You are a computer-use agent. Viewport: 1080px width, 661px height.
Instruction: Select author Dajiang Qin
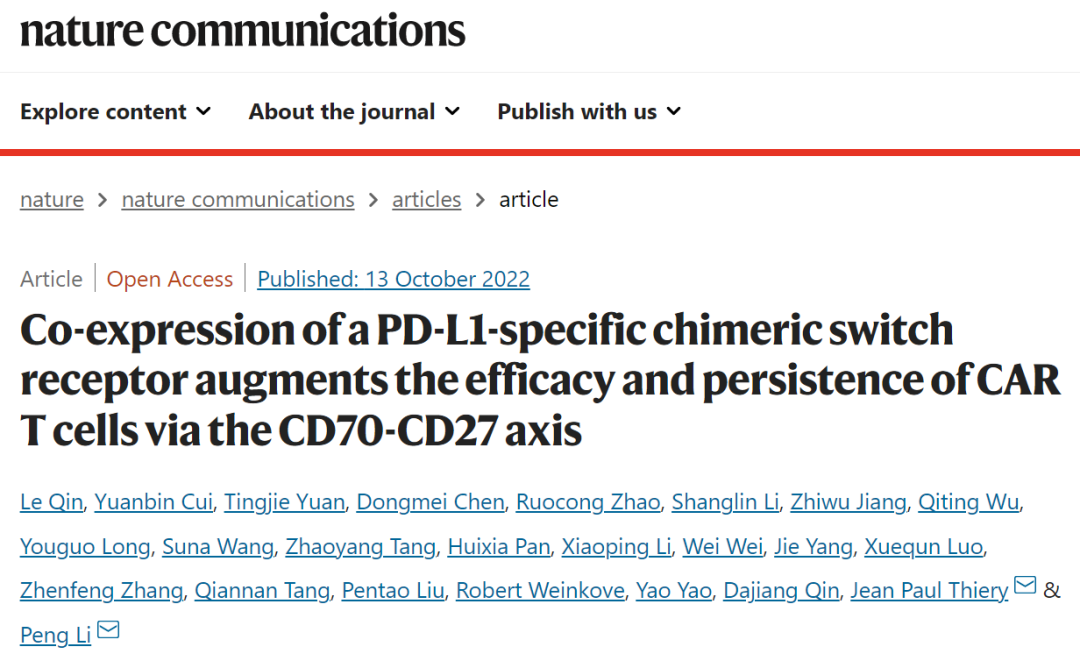[781, 590]
